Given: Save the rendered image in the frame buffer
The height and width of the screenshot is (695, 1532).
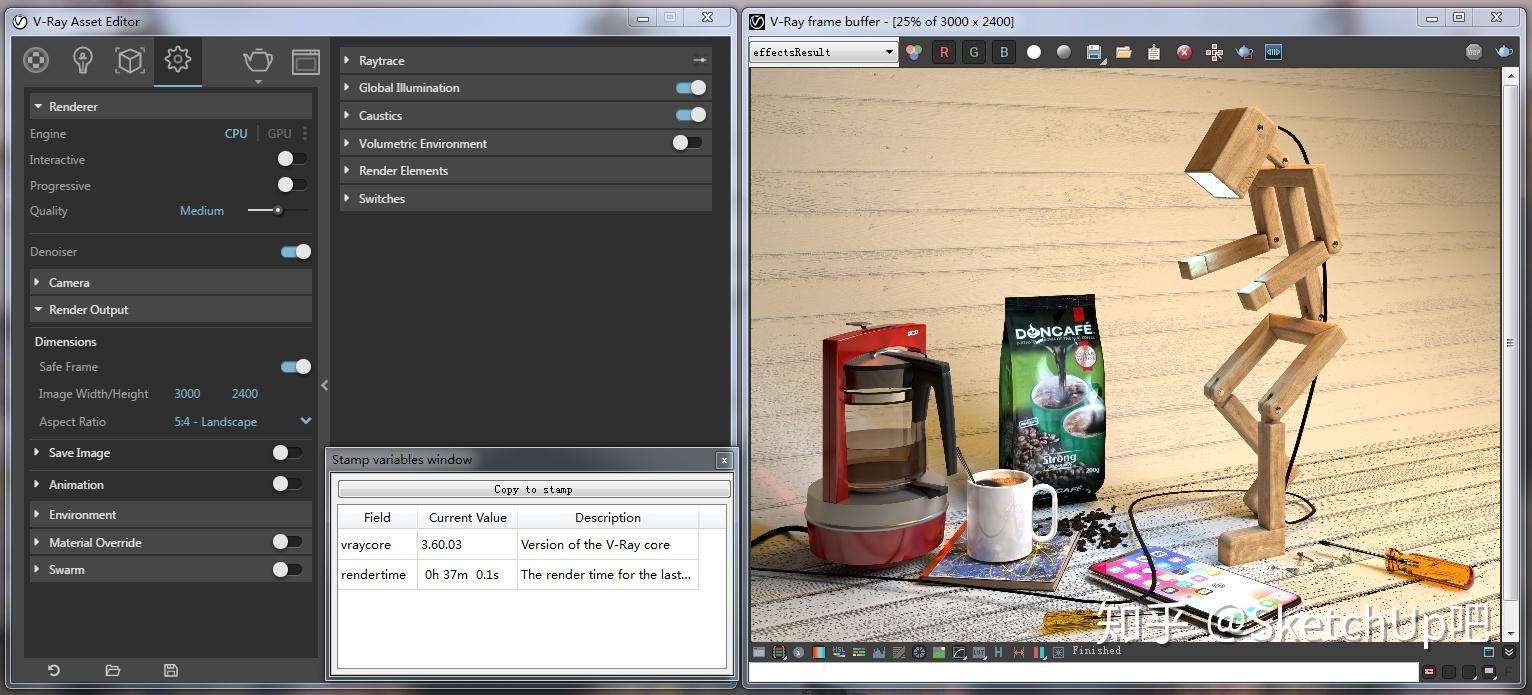Looking at the screenshot, I should (x=1093, y=51).
